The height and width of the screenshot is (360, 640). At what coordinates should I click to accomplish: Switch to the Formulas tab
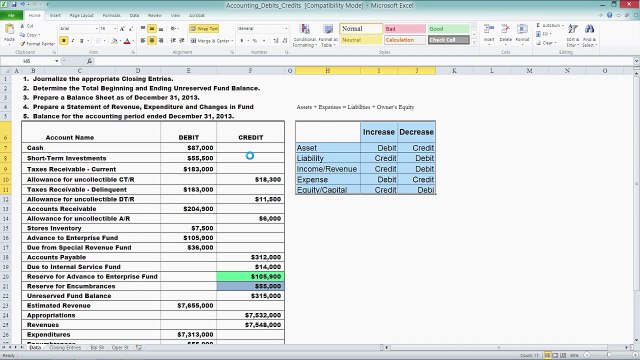[x=111, y=16]
